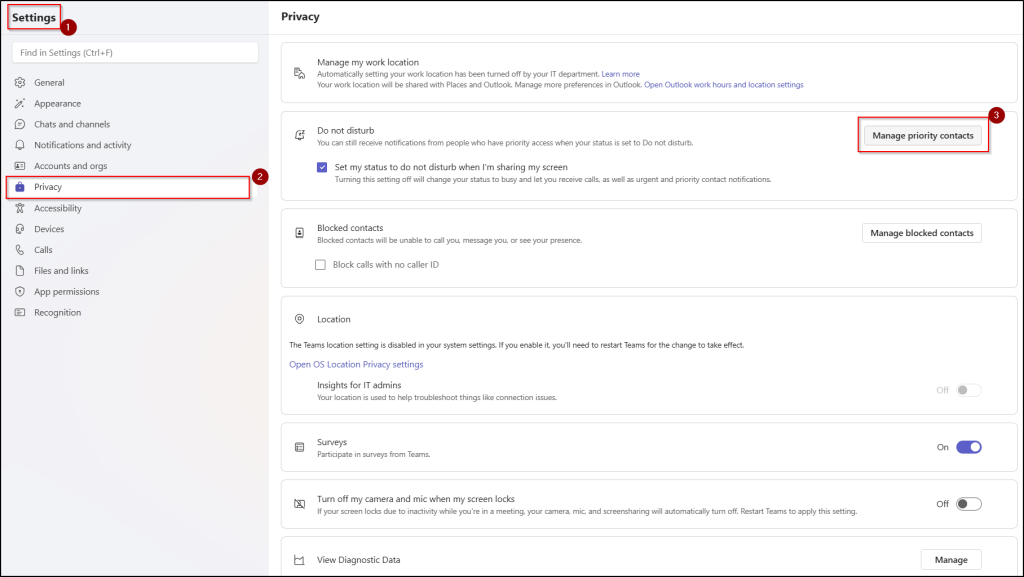This screenshot has height=577, width=1024.
Task: Click the Recognition icon in sidebar
Action: click(20, 313)
